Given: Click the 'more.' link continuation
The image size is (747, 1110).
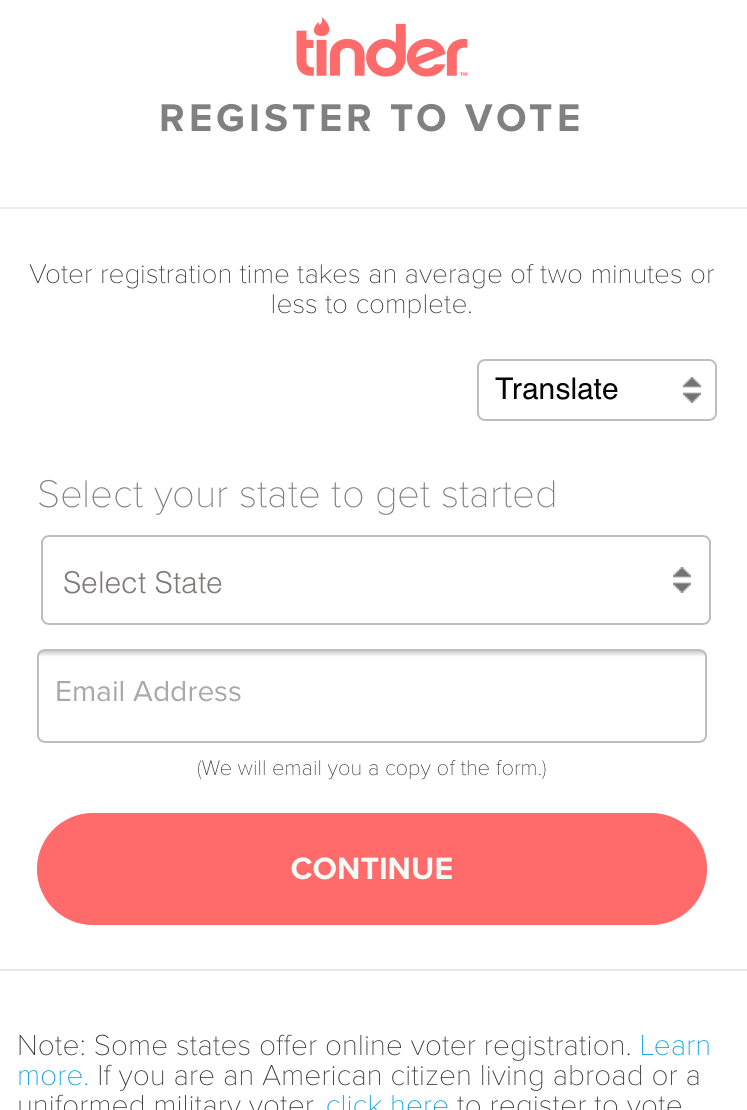Looking at the screenshot, I should tap(53, 1076).
